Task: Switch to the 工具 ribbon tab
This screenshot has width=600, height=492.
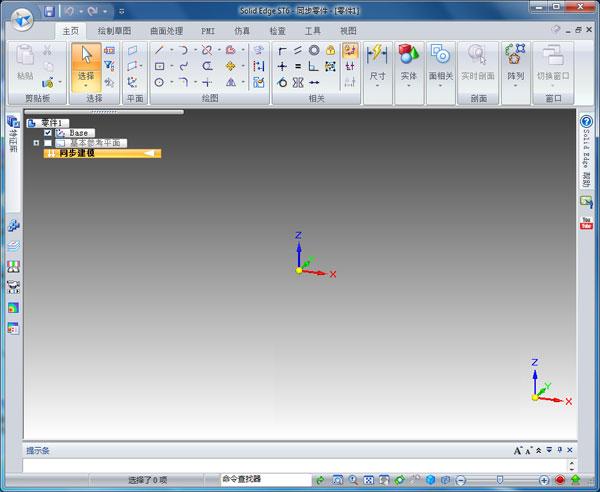Action: coord(313,31)
